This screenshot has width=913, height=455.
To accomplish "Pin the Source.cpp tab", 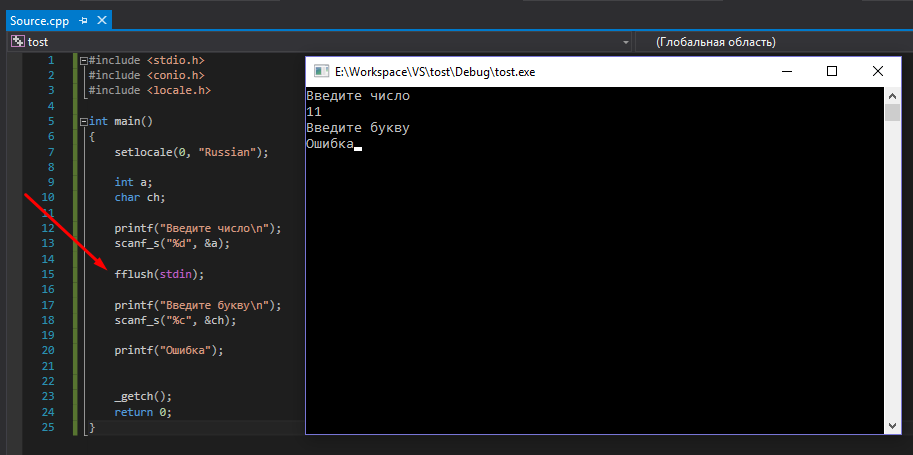I will [x=83, y=21].
